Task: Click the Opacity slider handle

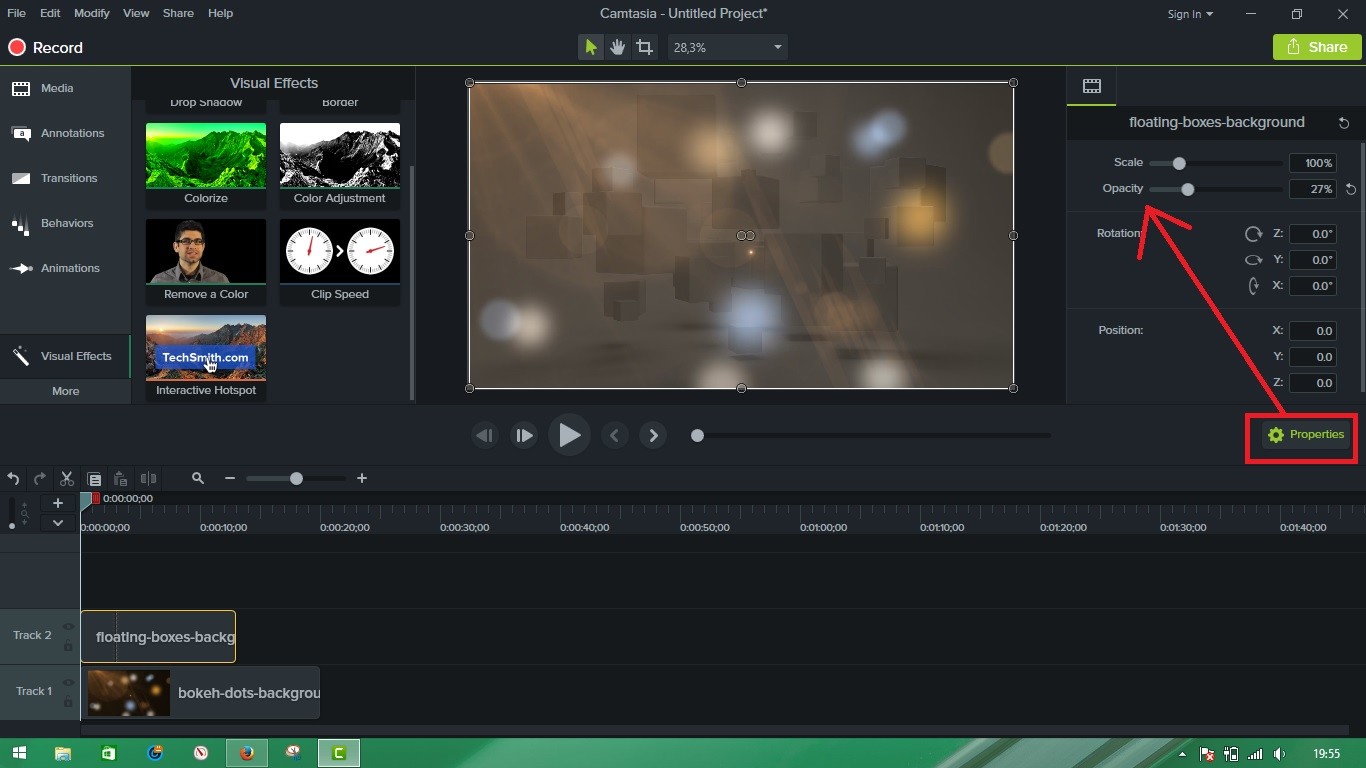Action: [1187, 189]
